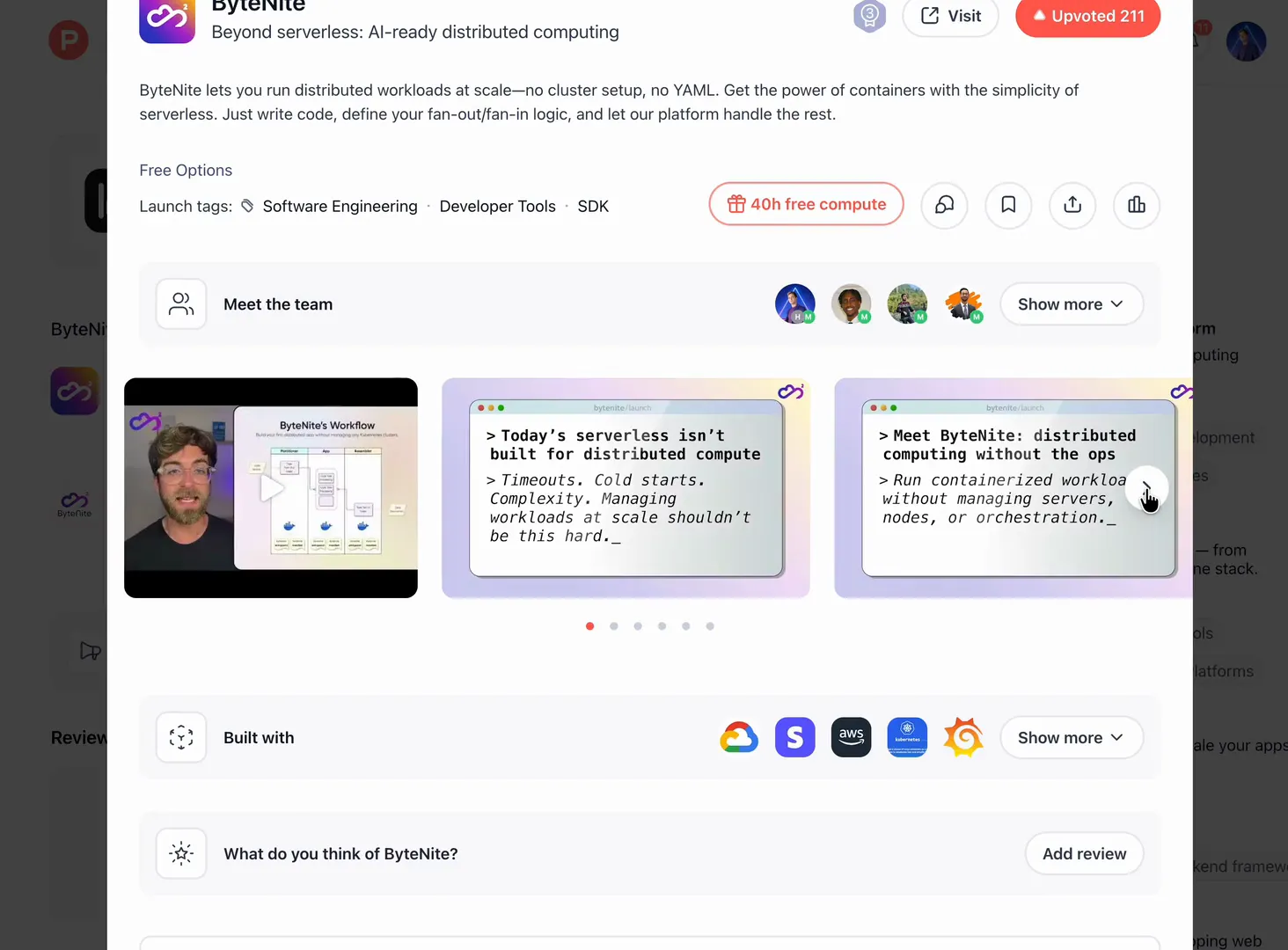
Task: Select the fifth gallery pagination dot
Action: coord(686,626)
